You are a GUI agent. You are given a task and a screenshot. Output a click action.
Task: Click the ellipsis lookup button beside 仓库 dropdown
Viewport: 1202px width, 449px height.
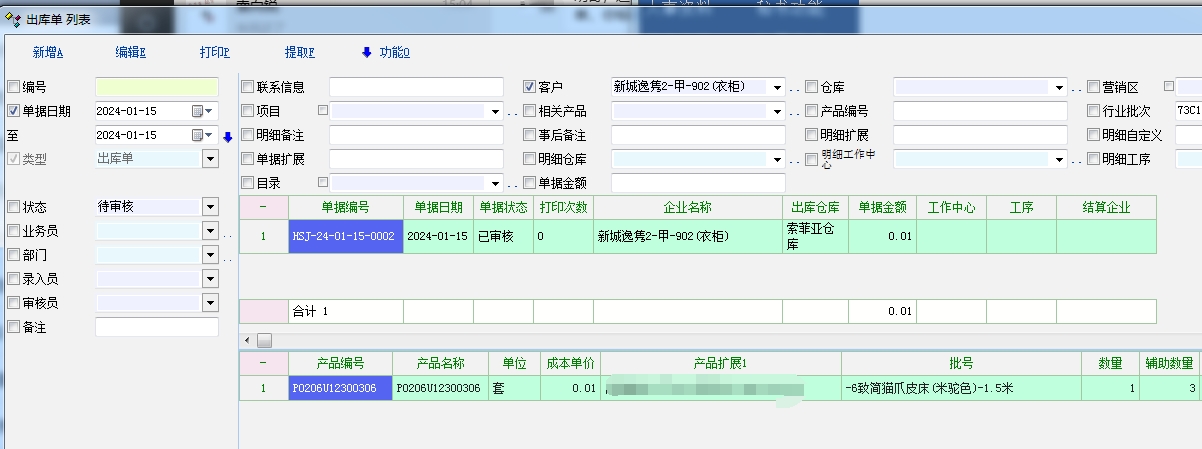(x=1076, y=88)
